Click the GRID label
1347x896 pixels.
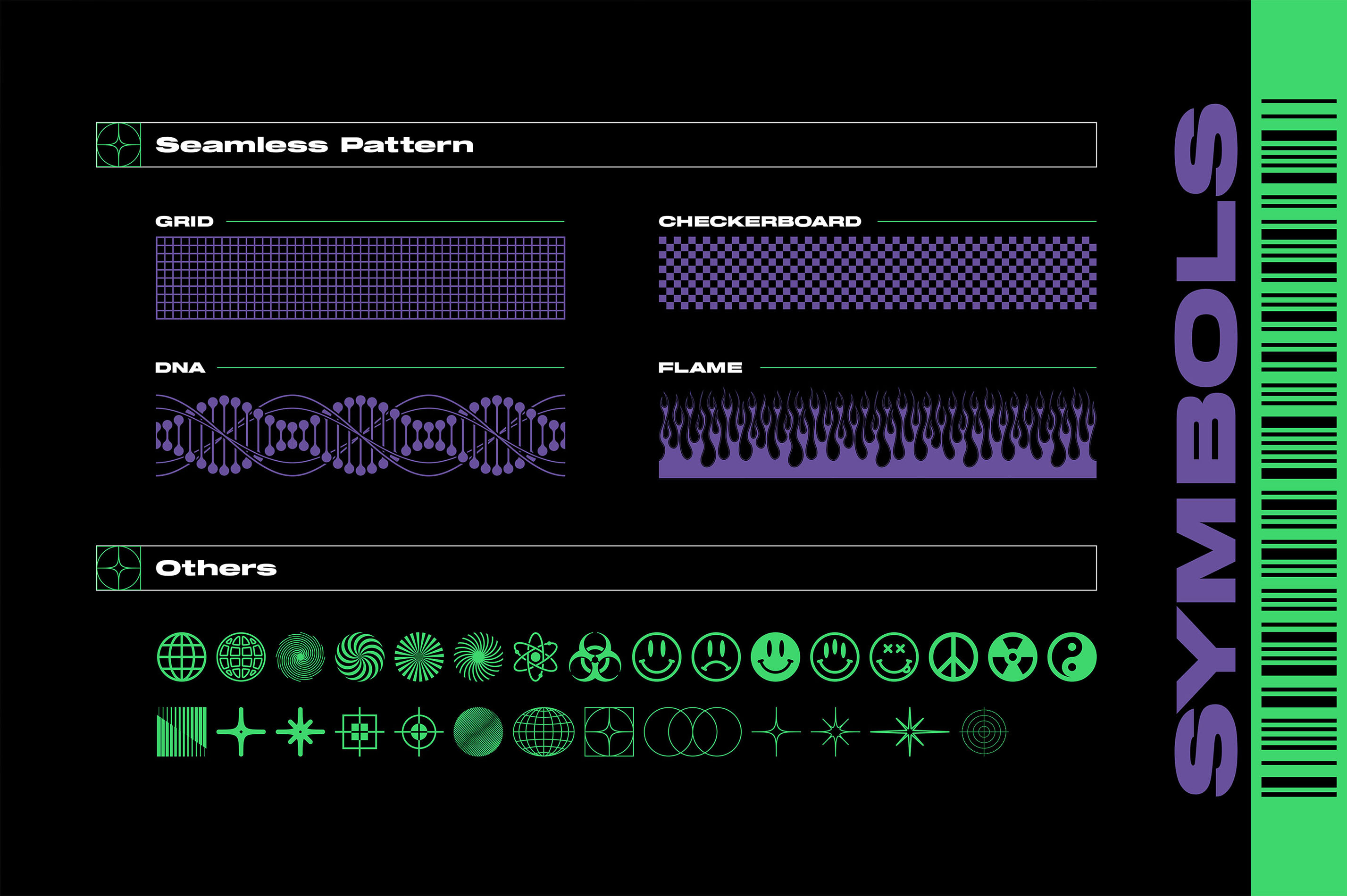tap(184, 221)
